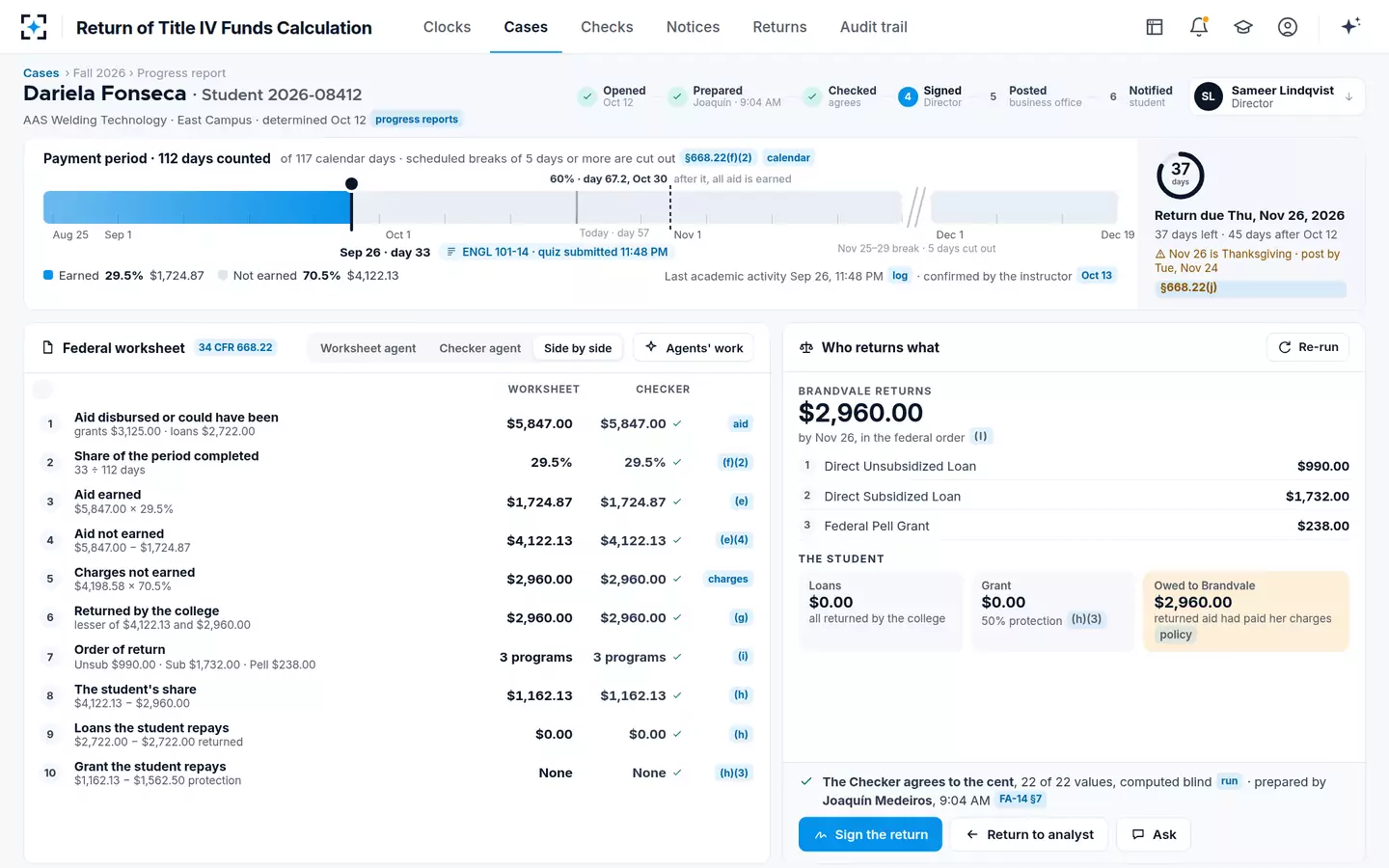Open the FA-14 §7 reference tag
Viewport: 1389px width, 868px height.
click(x=1021, y=800)
